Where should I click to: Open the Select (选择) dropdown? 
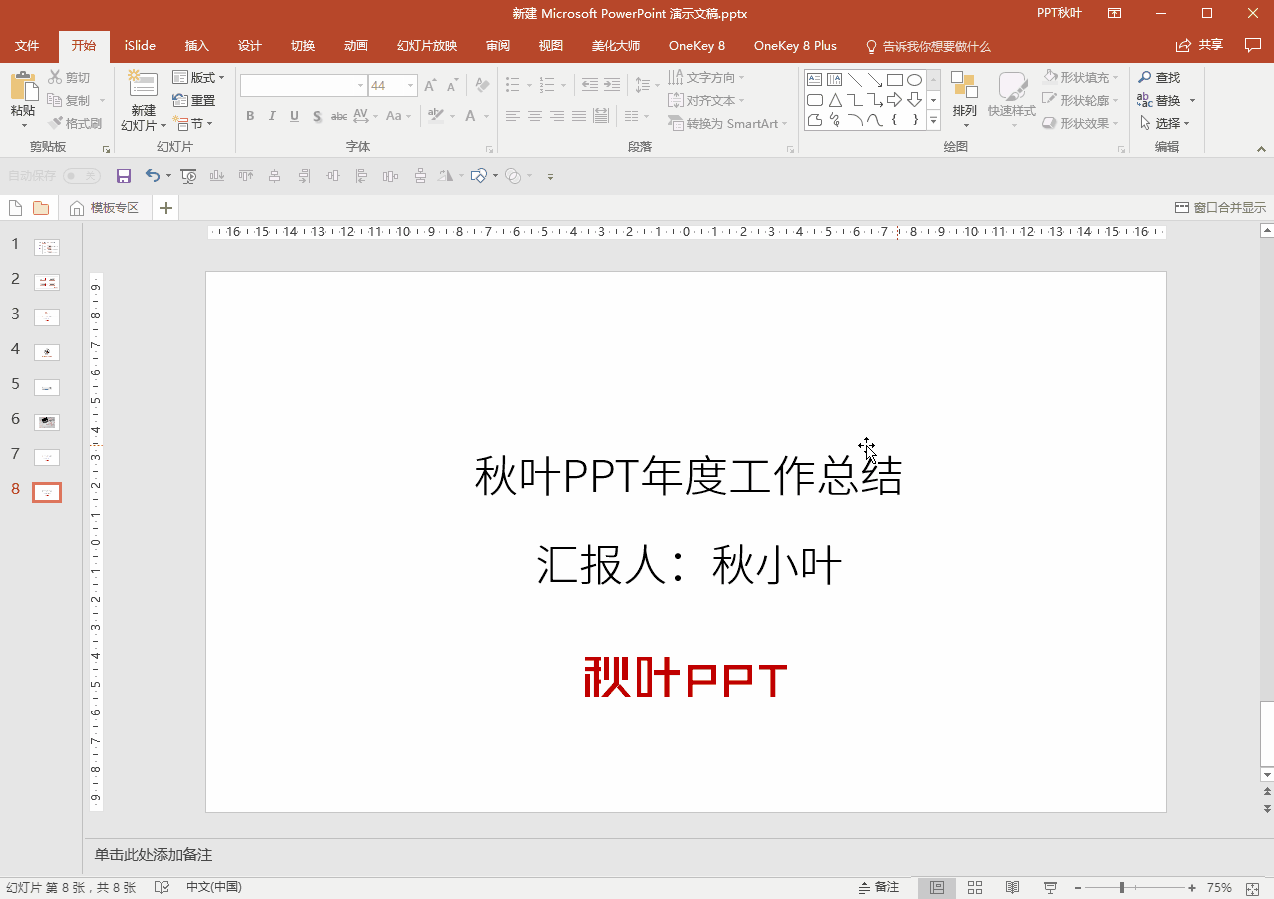[1164, 123]
